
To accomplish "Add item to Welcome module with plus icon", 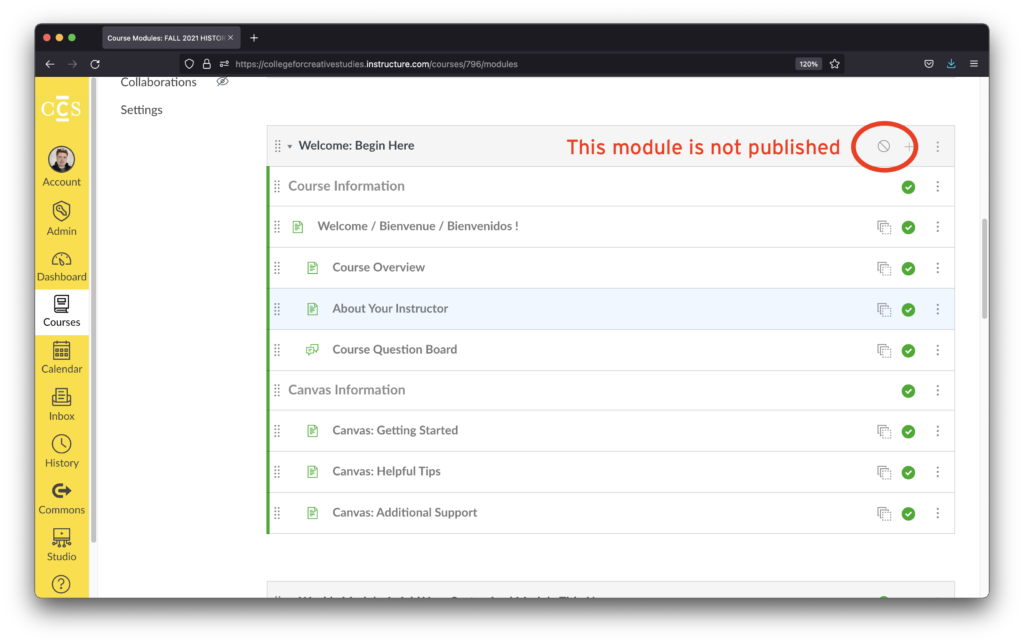I will (909, 147).
